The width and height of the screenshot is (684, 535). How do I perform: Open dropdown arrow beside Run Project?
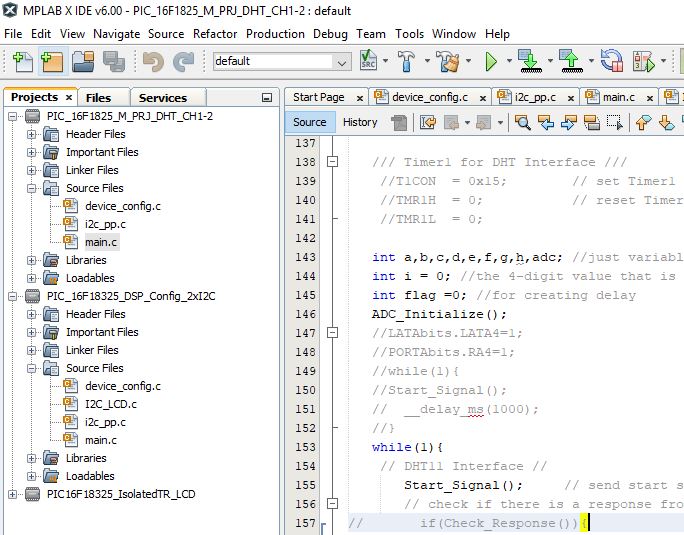point(509,61)
